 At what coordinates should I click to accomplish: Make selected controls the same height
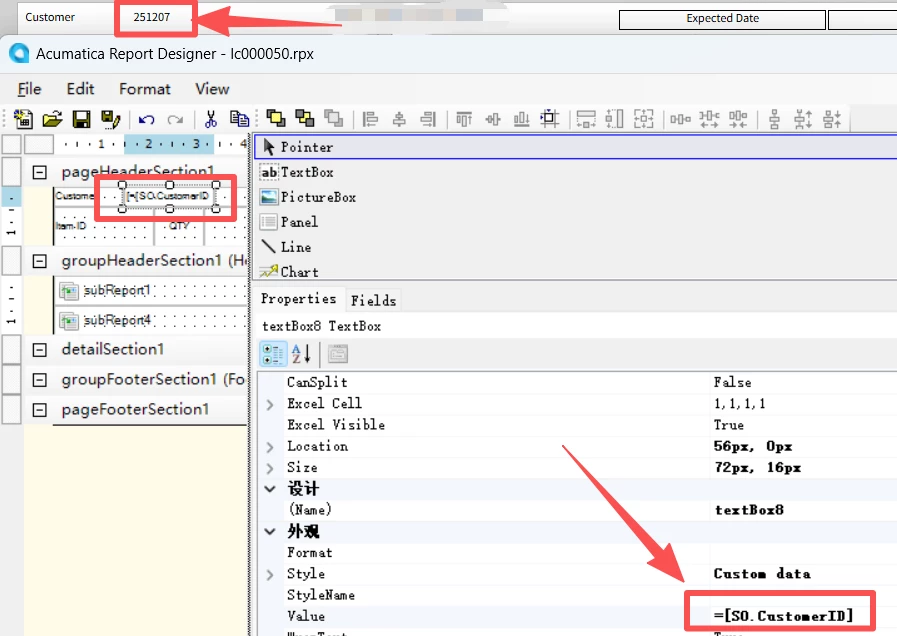click(614, 119)
